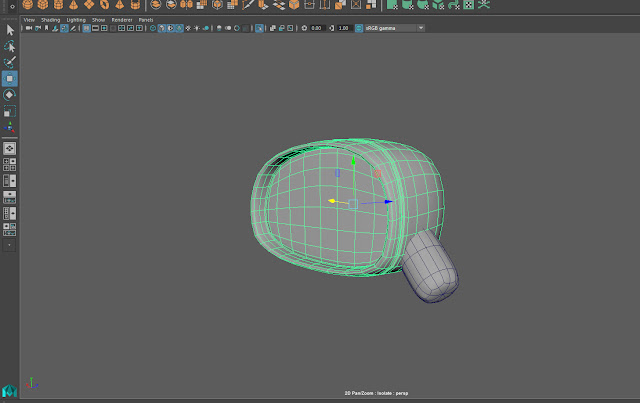Click the yellow X-axis manipulator handle
This screenshot has width=640, height=403.
(x=332, y=201)
